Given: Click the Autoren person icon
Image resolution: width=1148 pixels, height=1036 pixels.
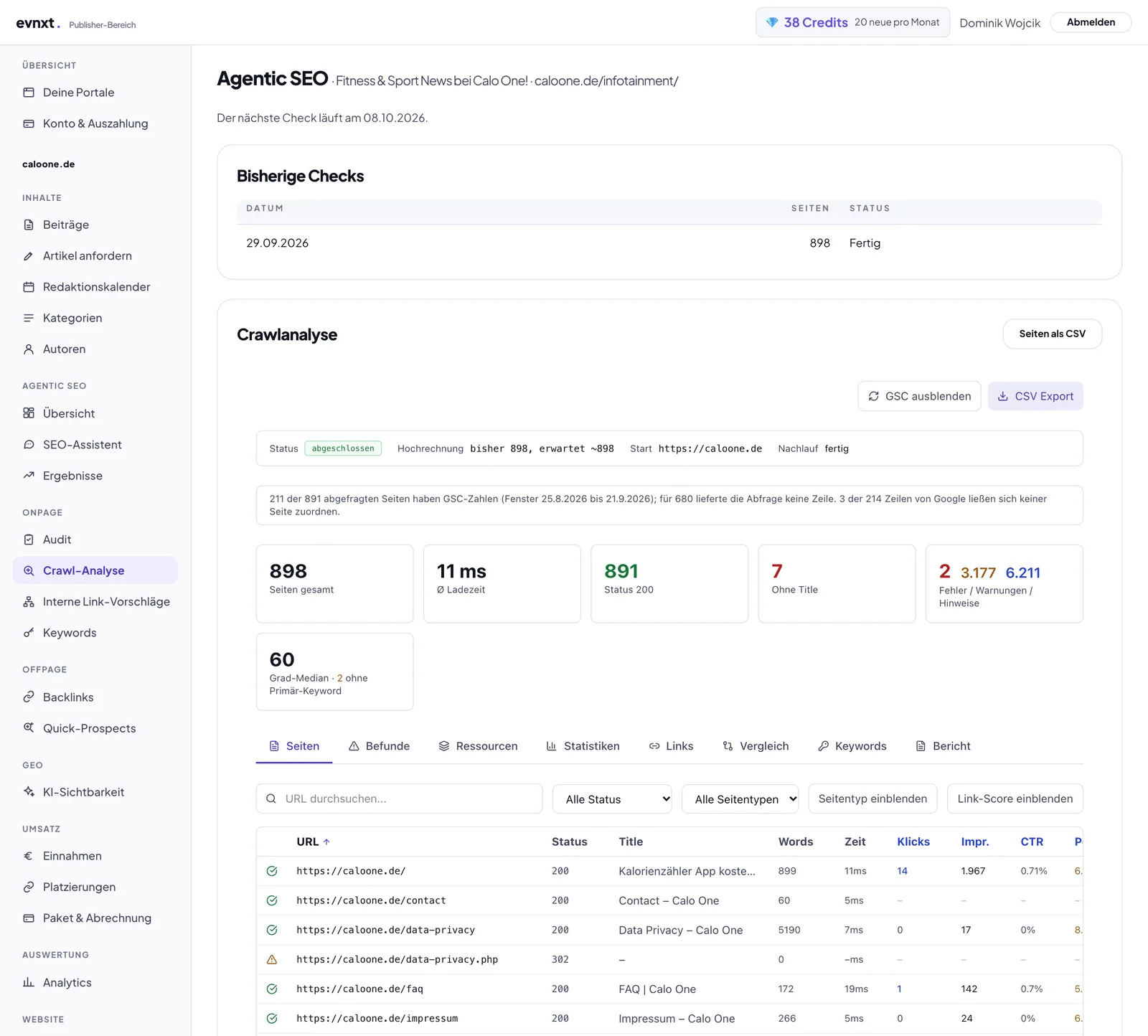Looking at the screenshot, I should [x=29, y=349].
